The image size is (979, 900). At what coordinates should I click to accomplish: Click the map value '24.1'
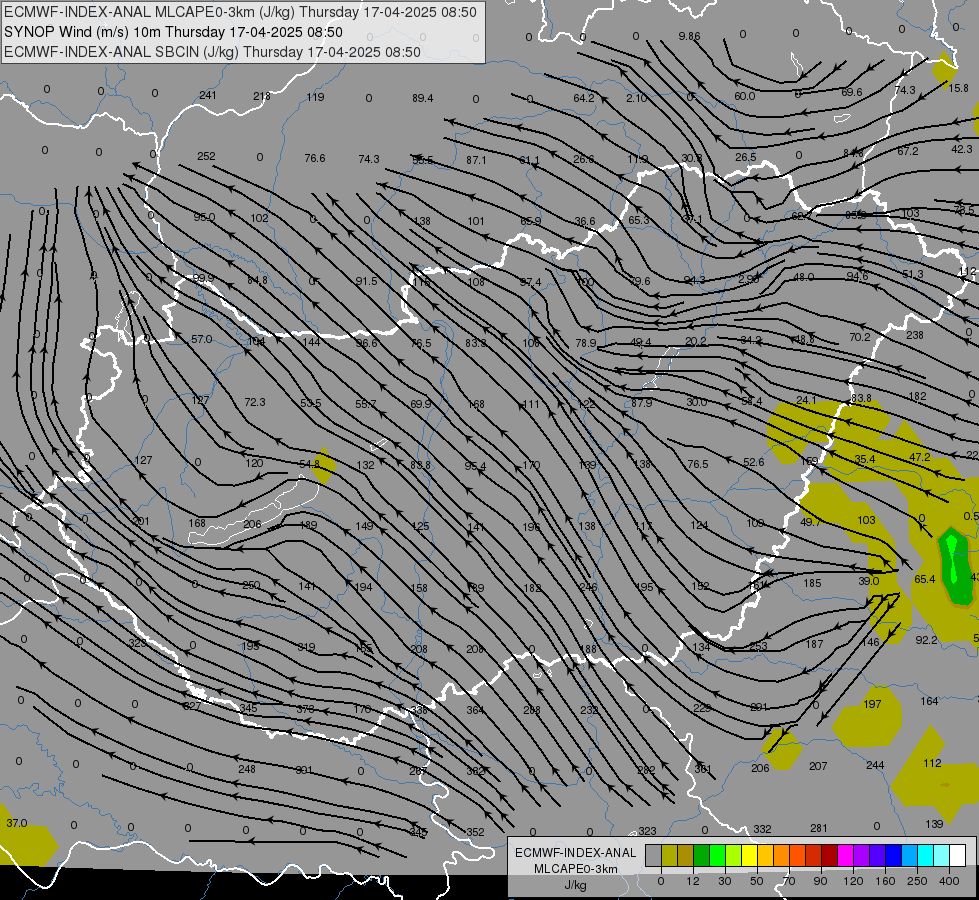coord(807,400)
